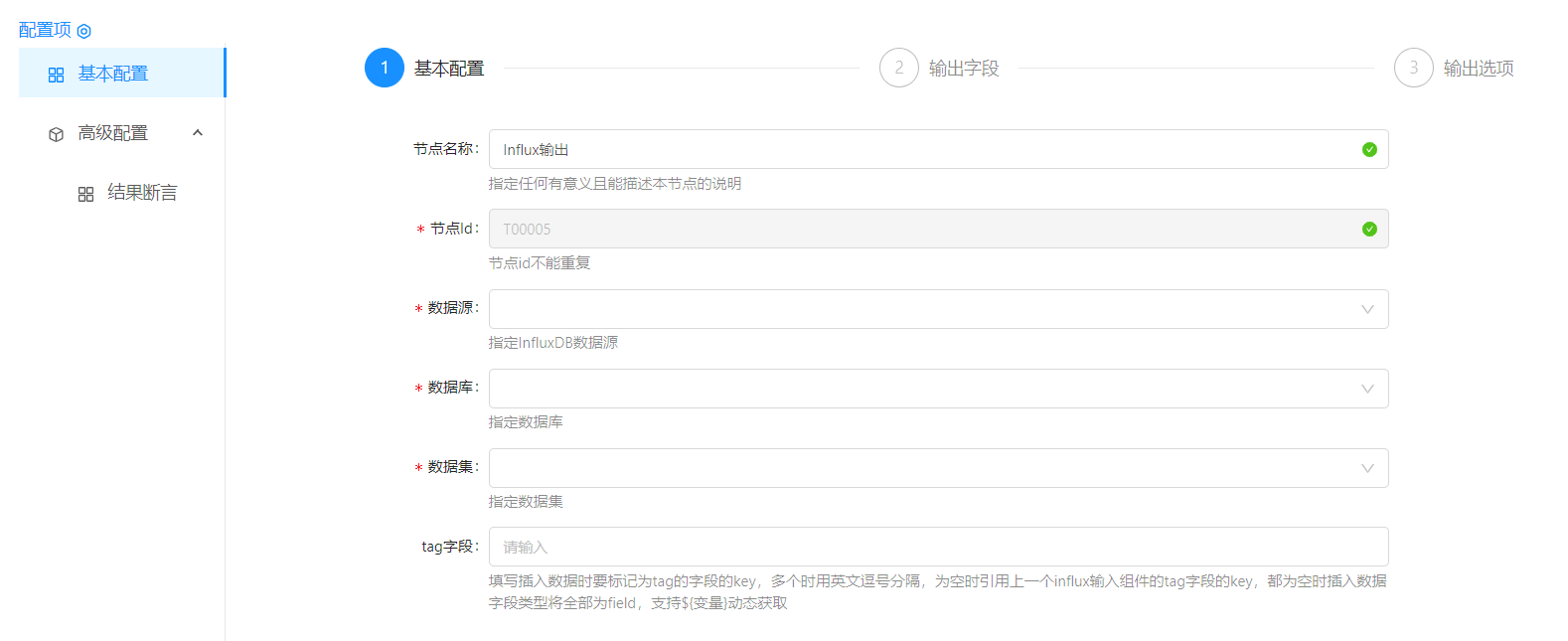Click the tag字段 input field
This screenshot has width=1568, height=641.
tap(937, 547)
